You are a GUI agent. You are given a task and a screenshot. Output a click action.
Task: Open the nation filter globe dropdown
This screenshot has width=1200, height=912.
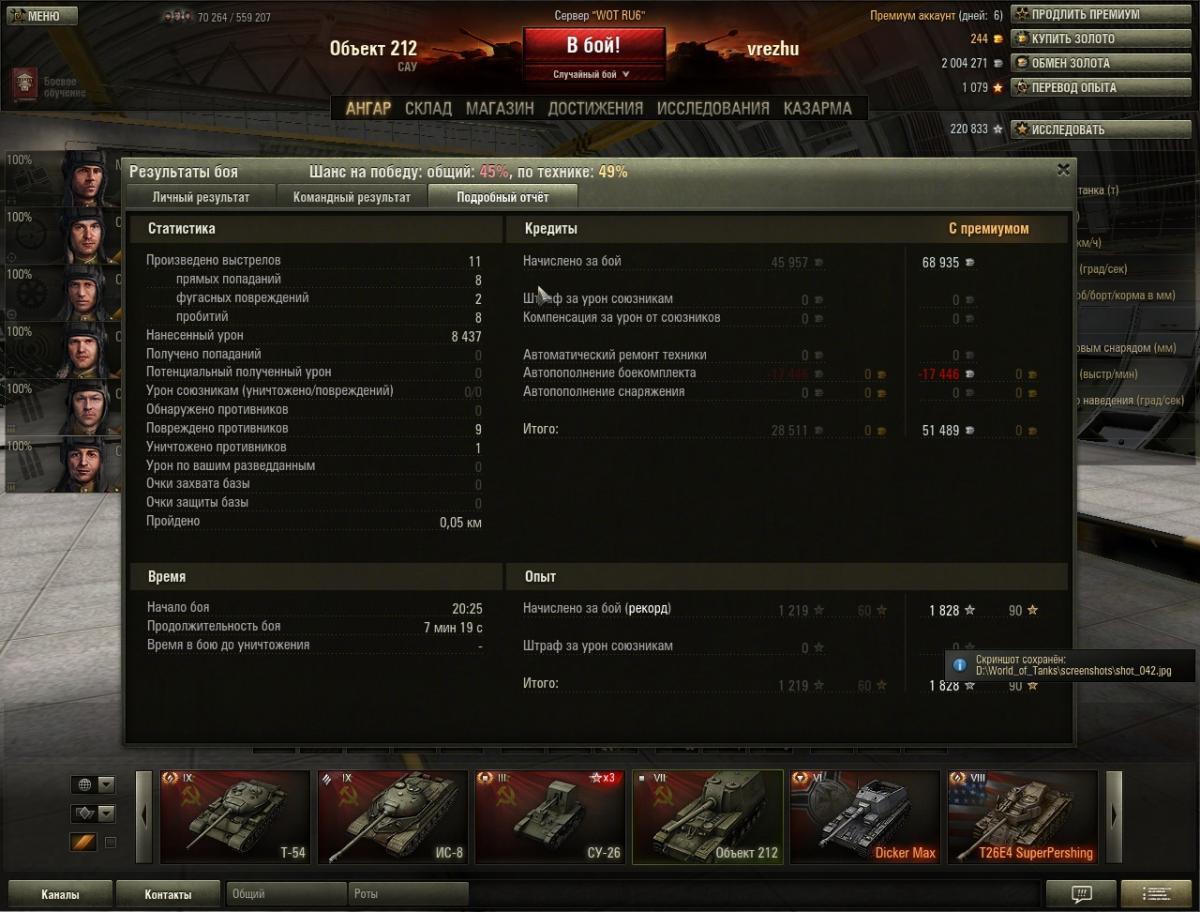93,785
